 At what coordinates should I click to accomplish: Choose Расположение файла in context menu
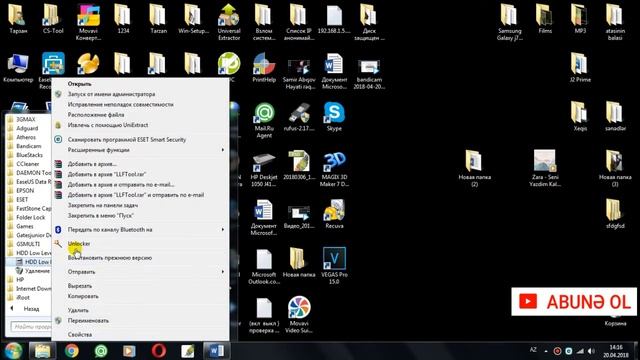pos(140,115)
